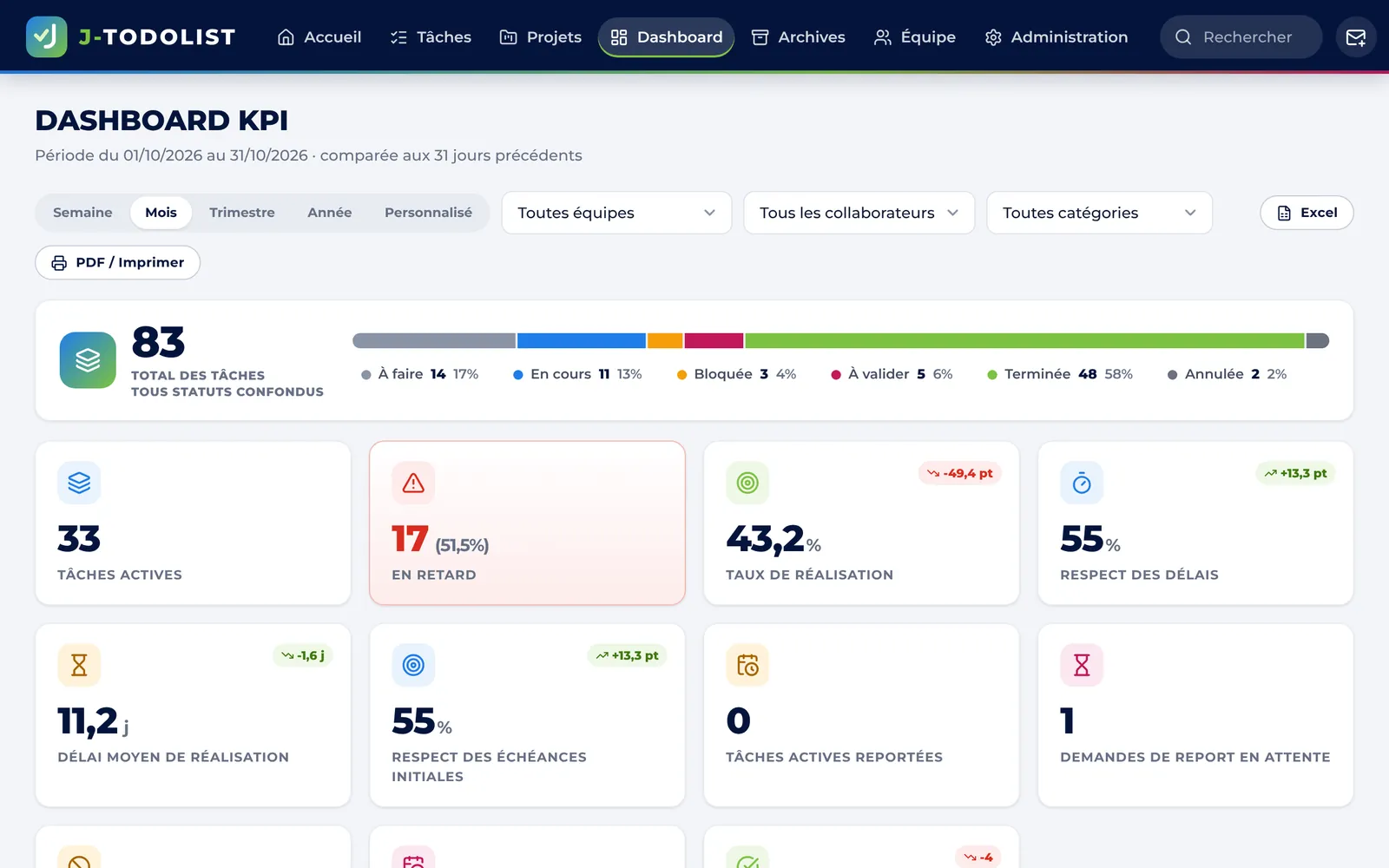The image size is (1389, 868).
Task: Click the stacked layers icon beside 83 total
Action: pyautogui.click(x=88, y=360)
